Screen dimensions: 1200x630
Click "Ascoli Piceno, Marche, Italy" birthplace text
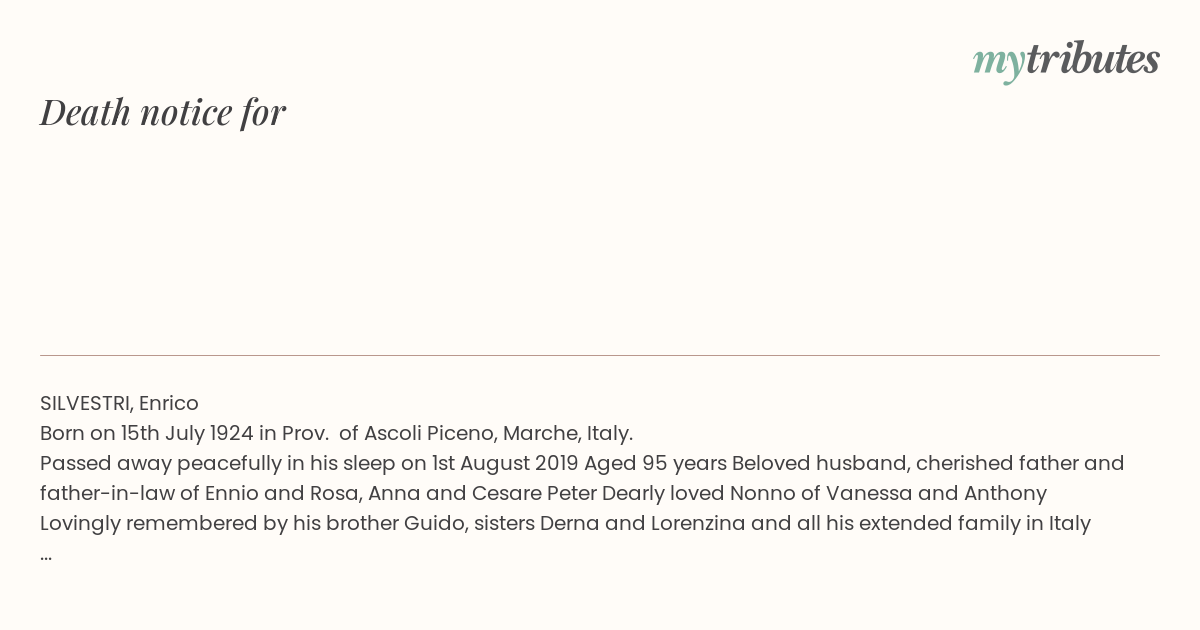[498, 433]
